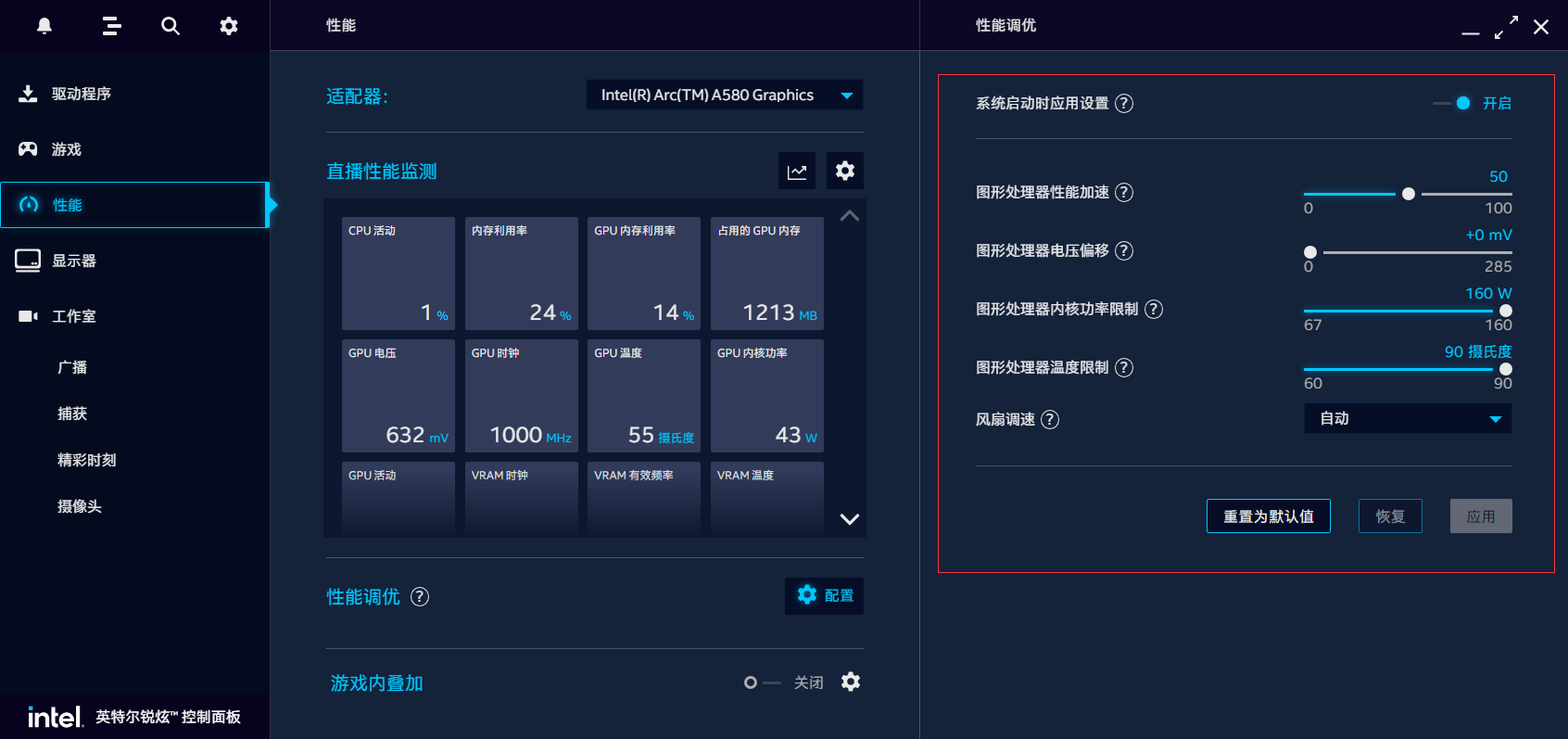
Task: Click the Intel logo at bottom
Action: click(x=56, y=717)
